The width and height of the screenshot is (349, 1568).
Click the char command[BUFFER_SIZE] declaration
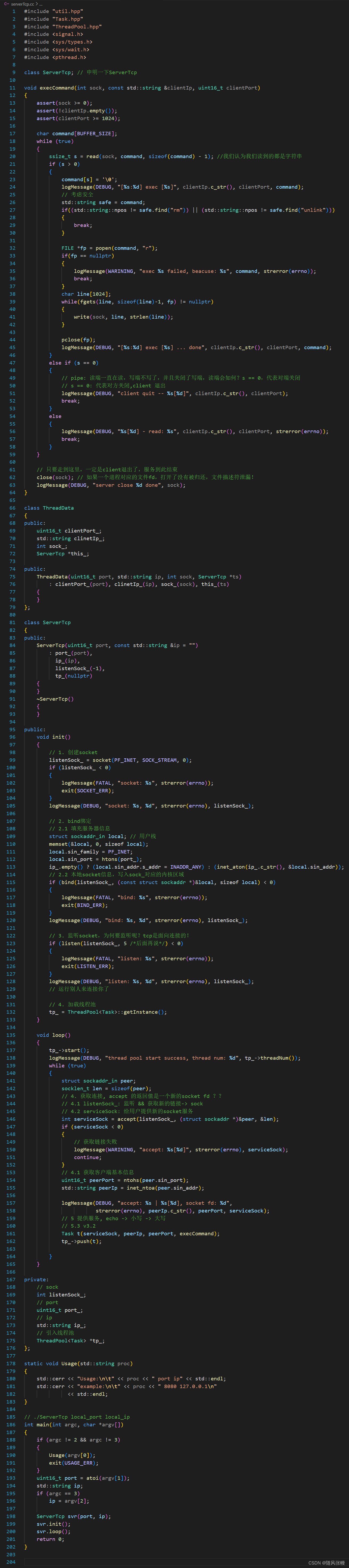[77, 133]
